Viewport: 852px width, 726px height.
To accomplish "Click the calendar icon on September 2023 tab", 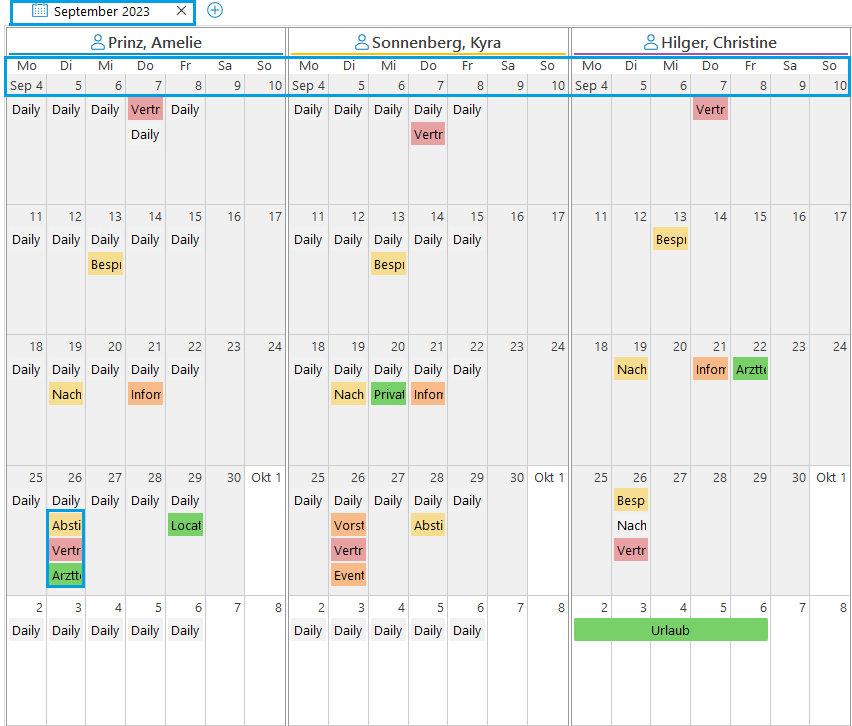I will click(39, 11).
